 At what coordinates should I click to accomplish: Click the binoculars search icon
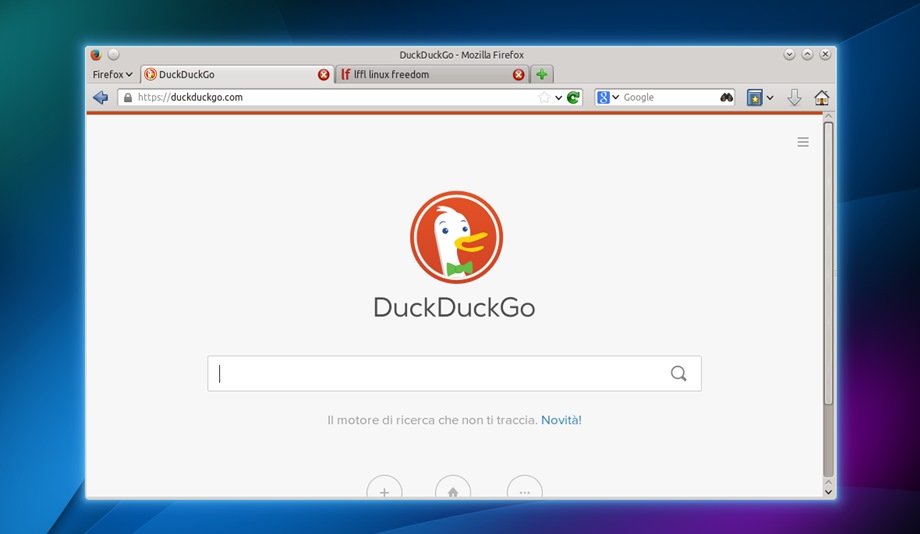[726, 97]
